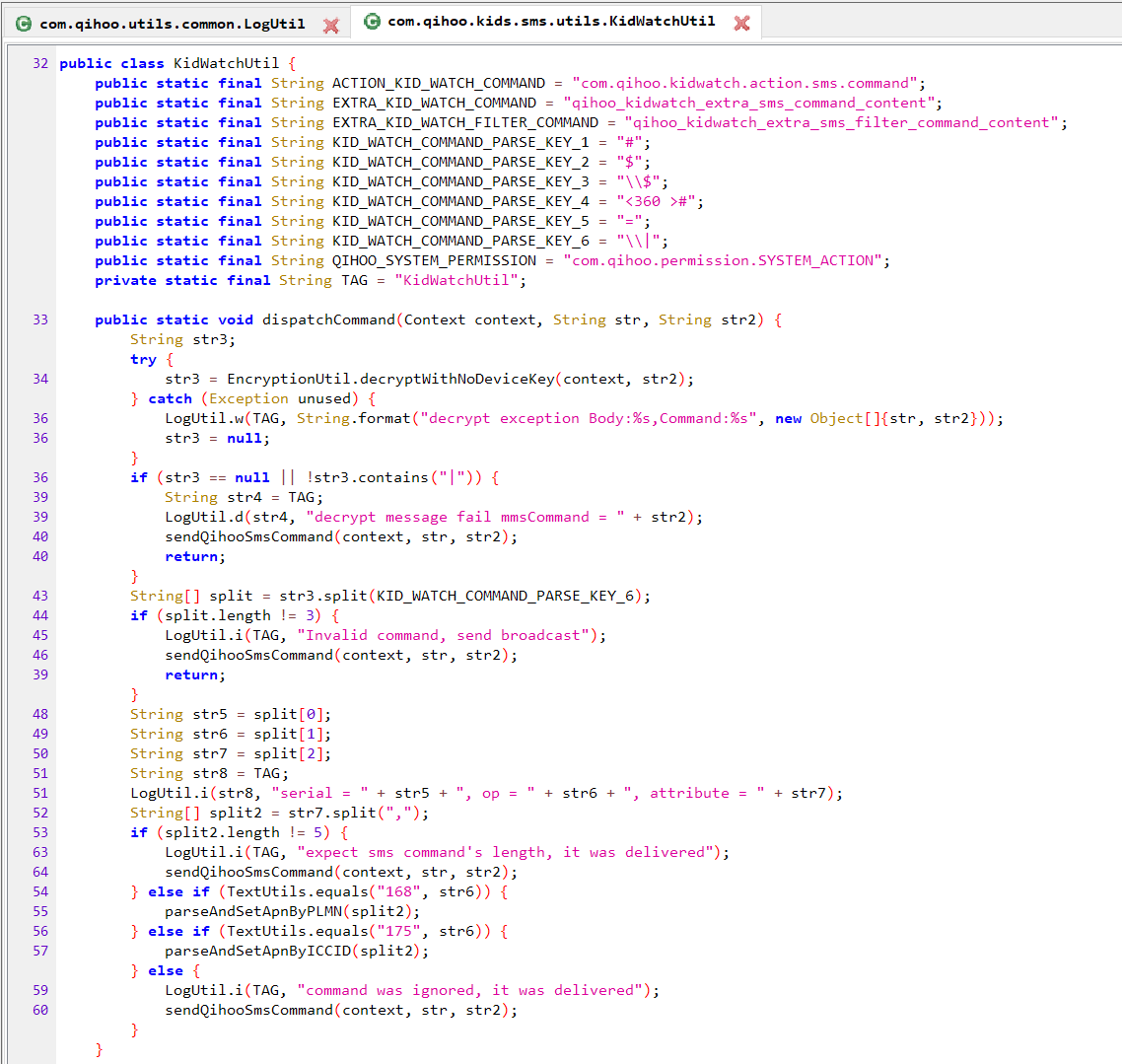Click the class icon on KidWatchUtil tab

(x=372, y=22)
